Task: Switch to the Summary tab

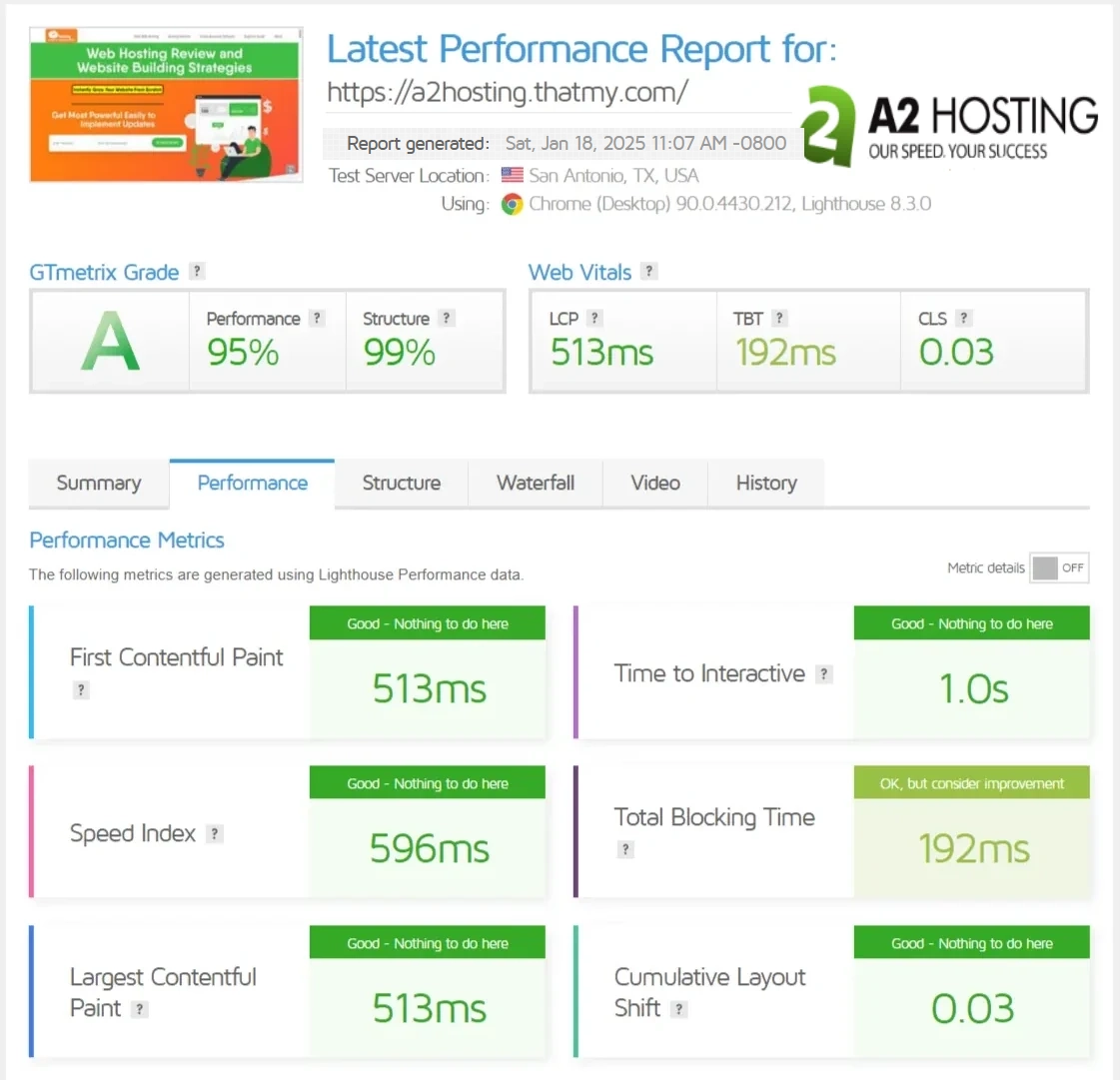Action: point(99,484)
